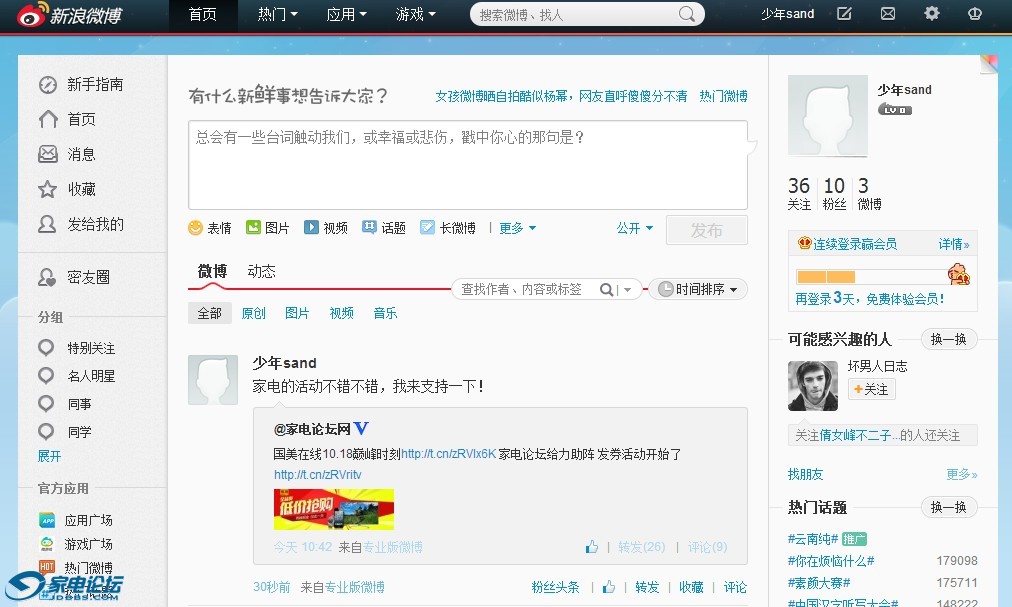Open the dropdown arrow in post filter box
The image size is (1012, 607).
(627, 291)
